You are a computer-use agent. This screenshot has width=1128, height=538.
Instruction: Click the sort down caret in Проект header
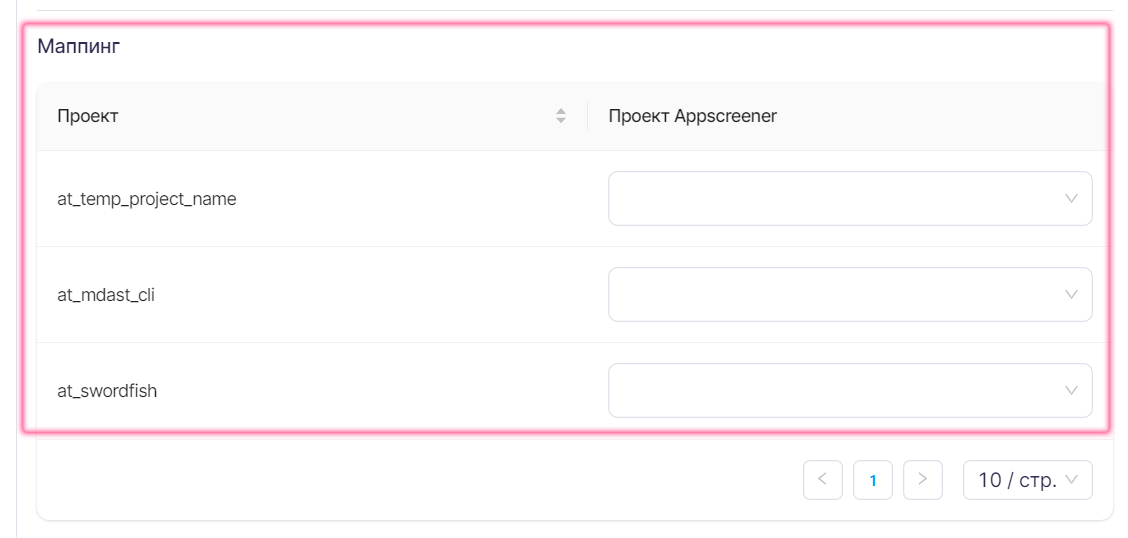pos(561,121)
